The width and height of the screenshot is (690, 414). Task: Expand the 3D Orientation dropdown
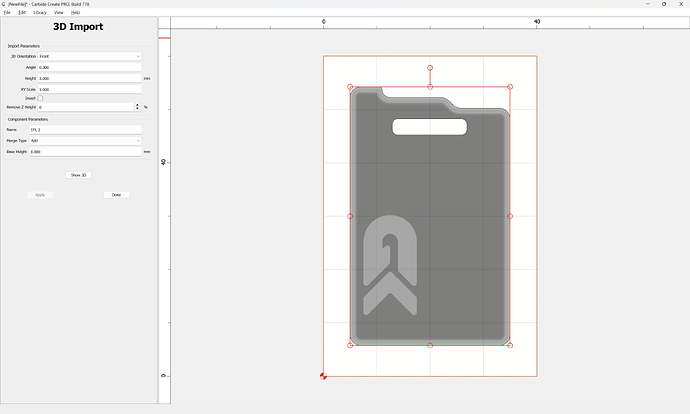pyautogui.click(x=90, y=56)
